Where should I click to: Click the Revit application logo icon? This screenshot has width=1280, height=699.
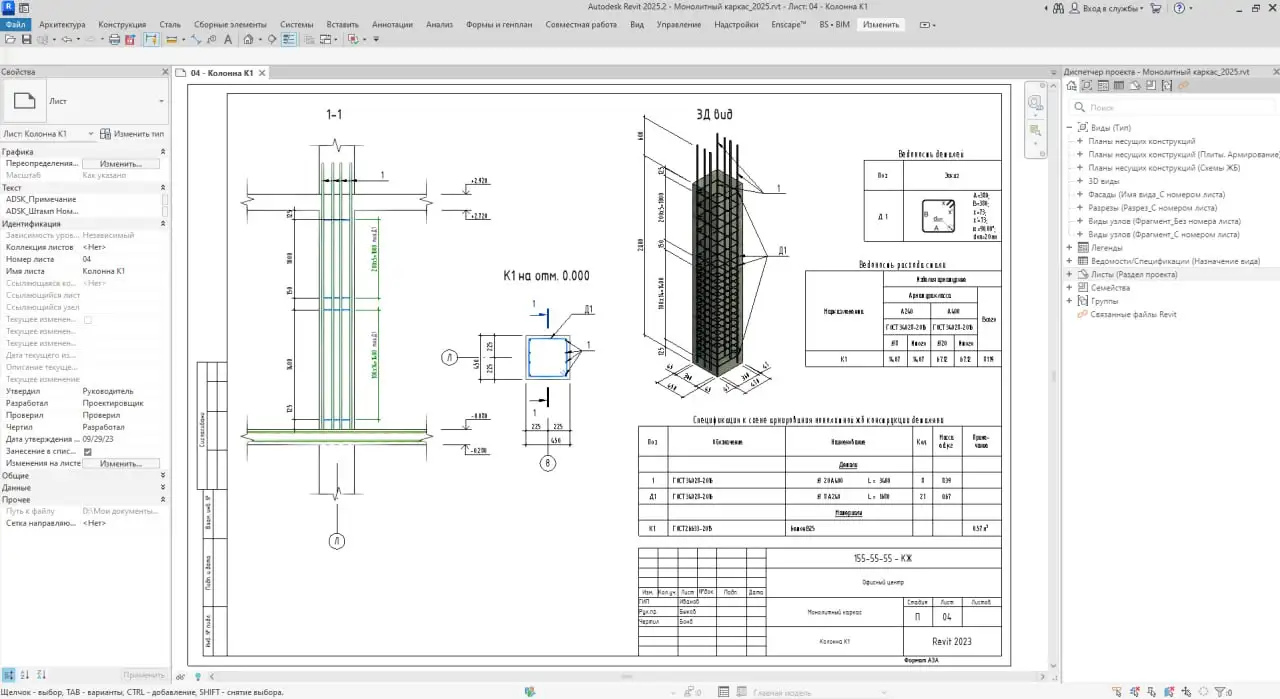click(x=8, y=8)
